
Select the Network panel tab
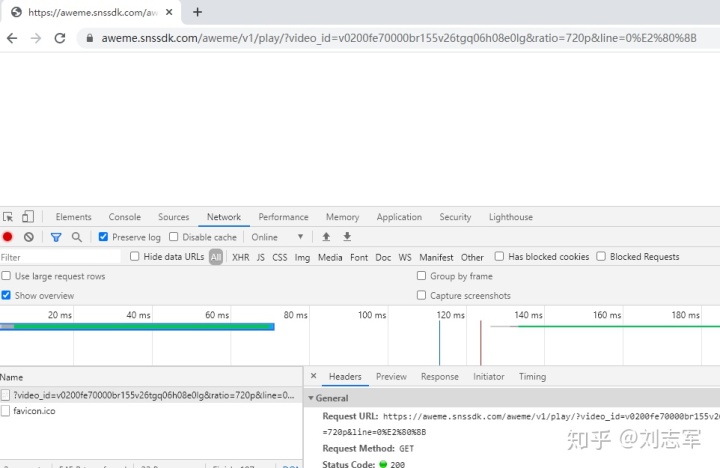tap(224, 217)
